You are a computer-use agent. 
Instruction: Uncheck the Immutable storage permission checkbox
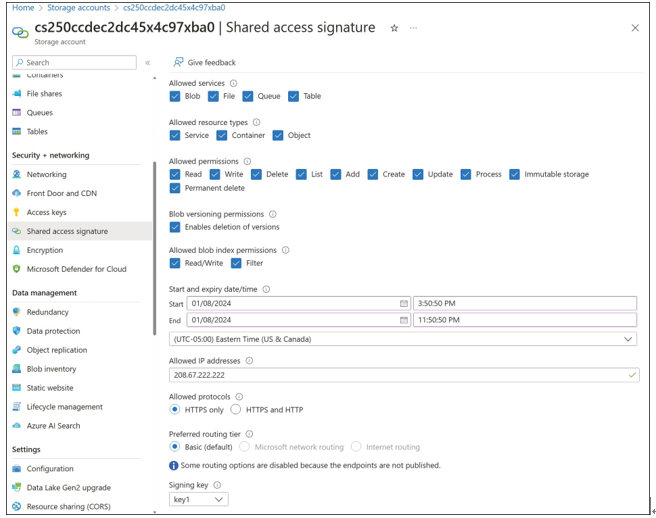515,174
